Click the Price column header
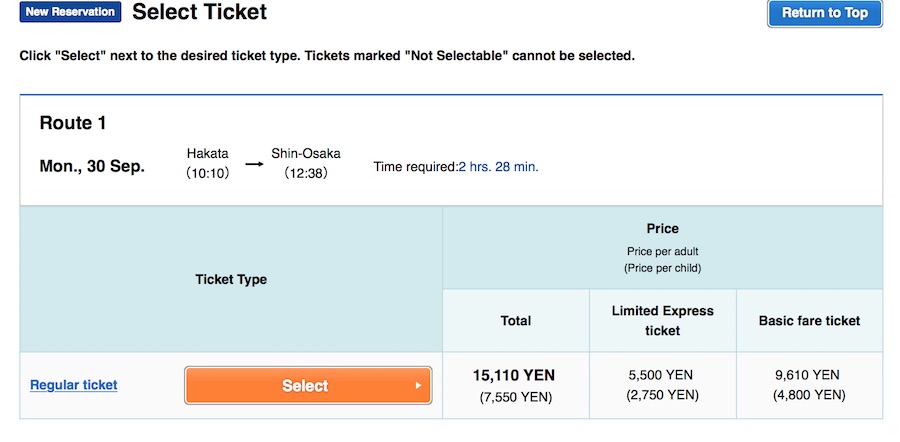 tap(662, 229)
